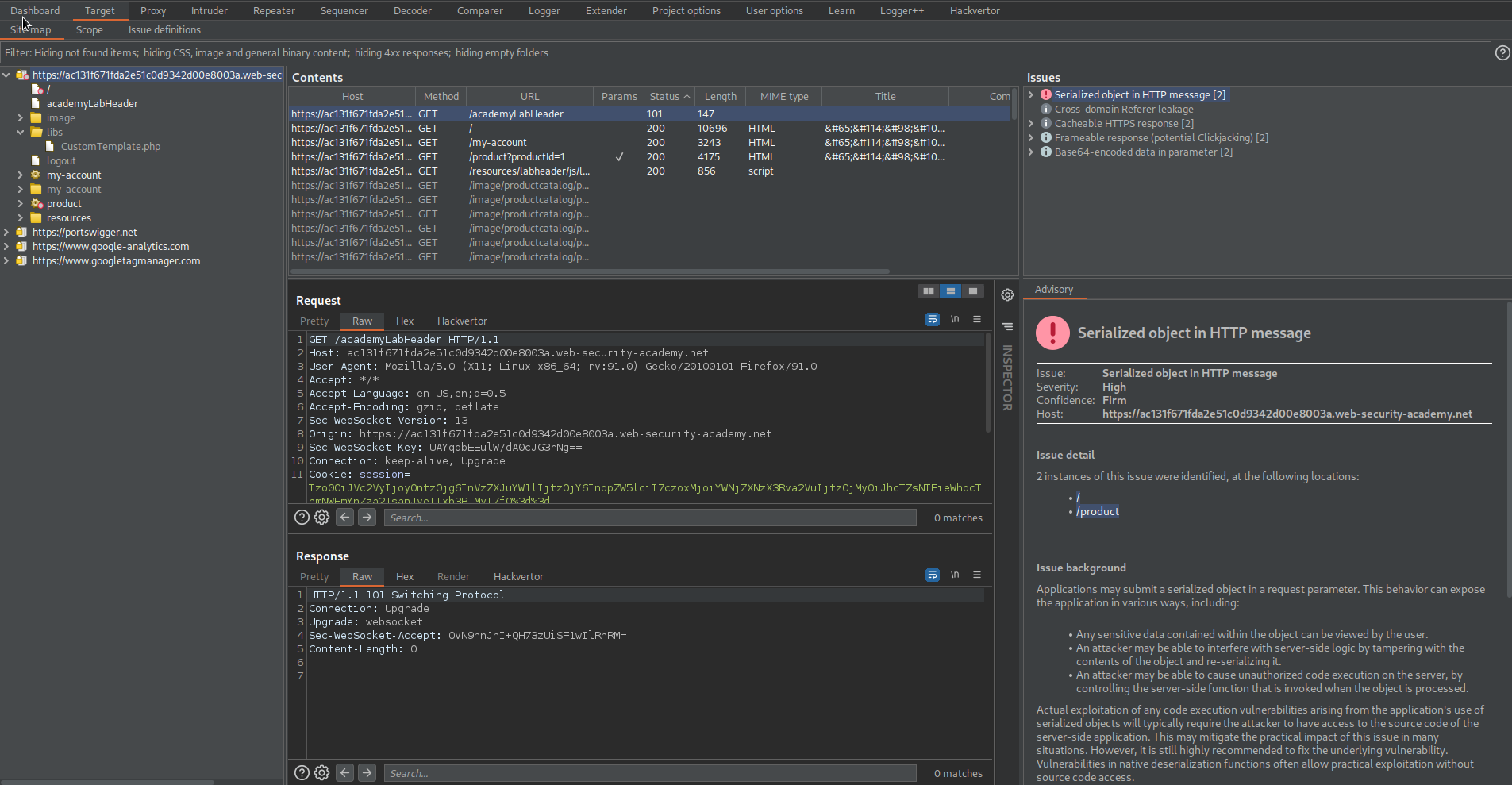Open Inspector panel collapse icon

coord(1007,326)
